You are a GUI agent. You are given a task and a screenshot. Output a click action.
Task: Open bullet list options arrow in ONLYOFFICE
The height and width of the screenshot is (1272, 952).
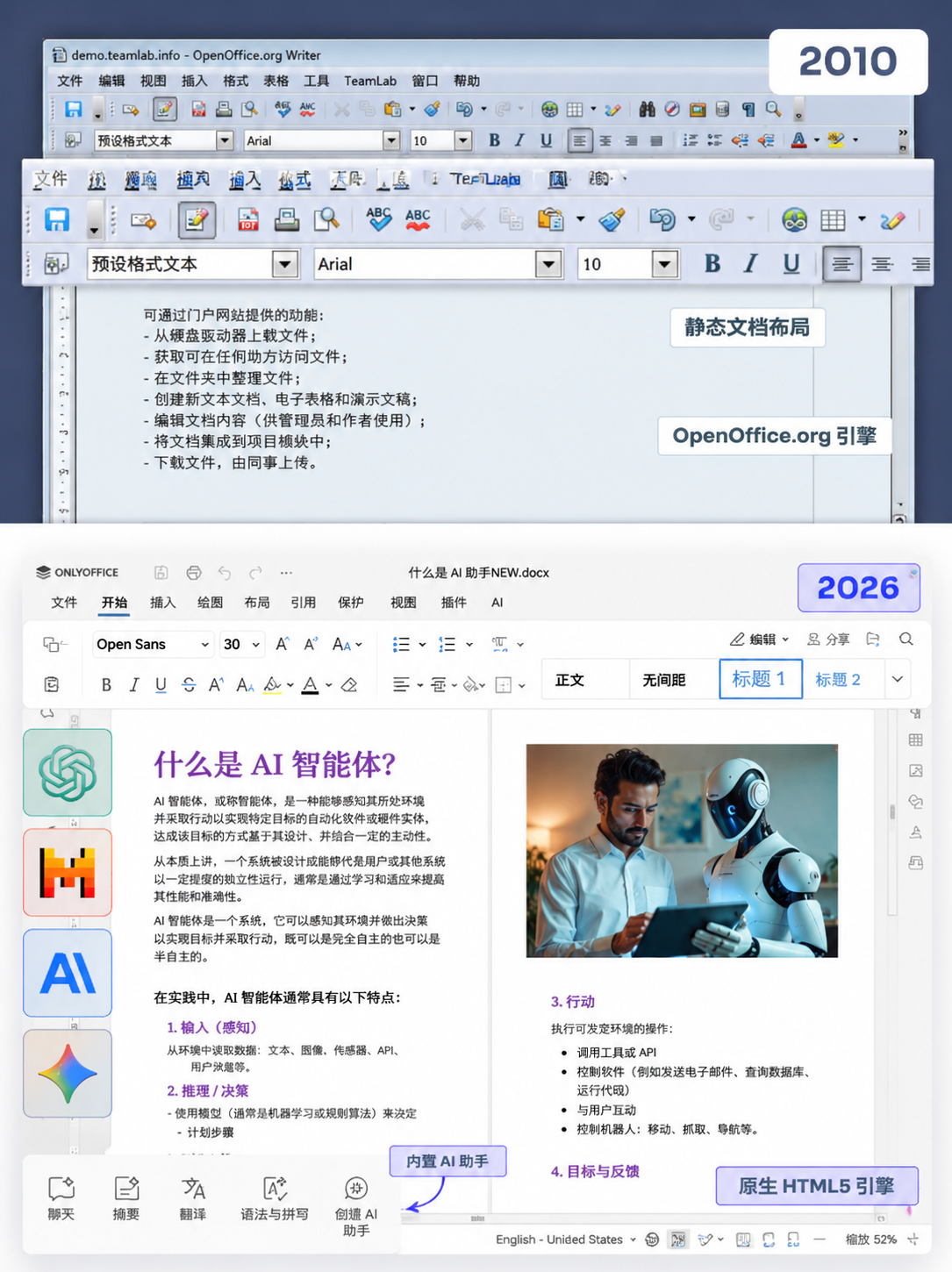click(422, 645)
